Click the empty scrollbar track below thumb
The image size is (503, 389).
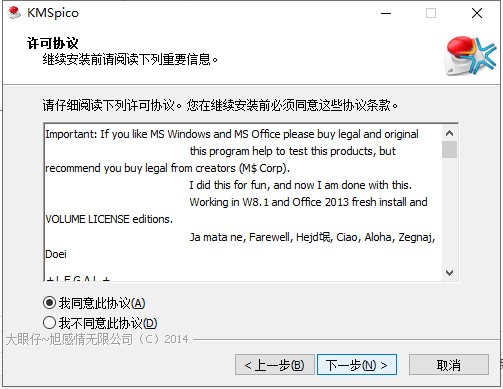[449, 211]
